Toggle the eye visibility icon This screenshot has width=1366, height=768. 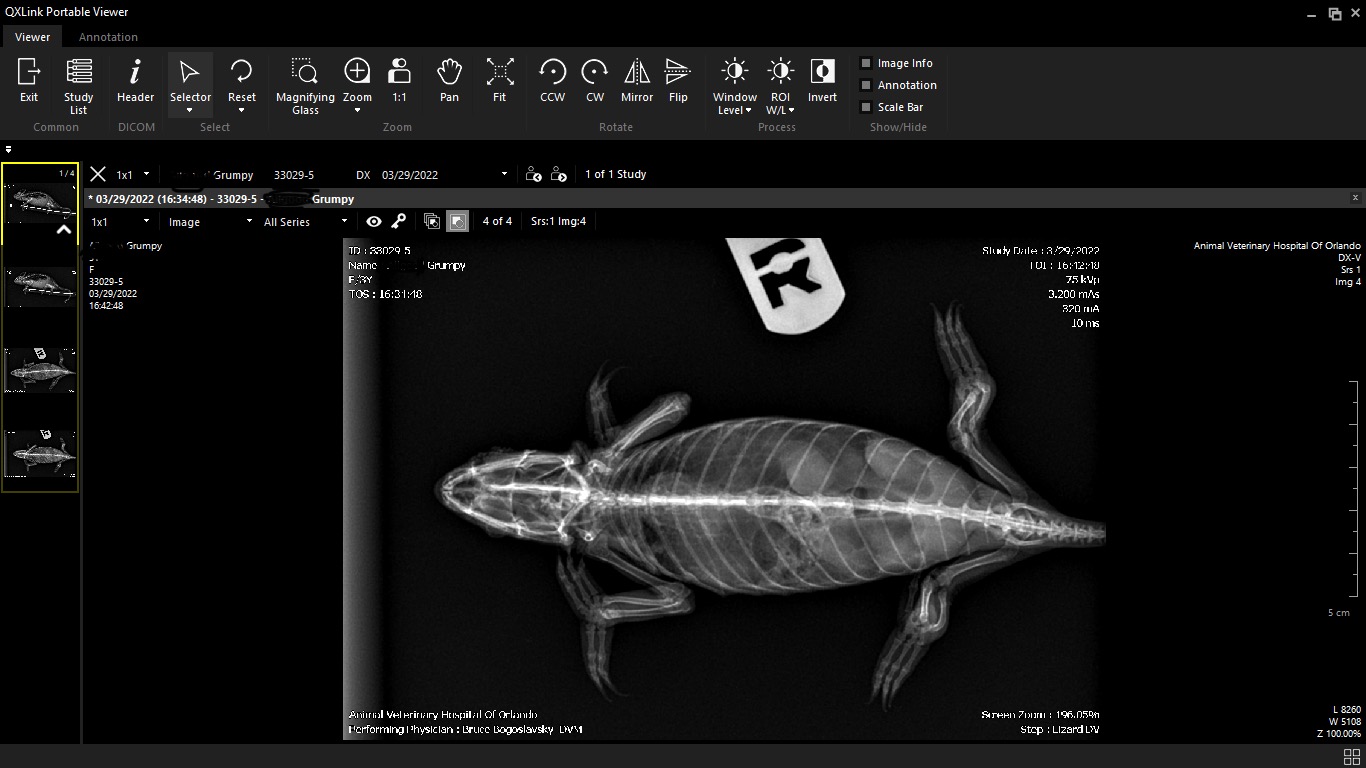(374, 222)
